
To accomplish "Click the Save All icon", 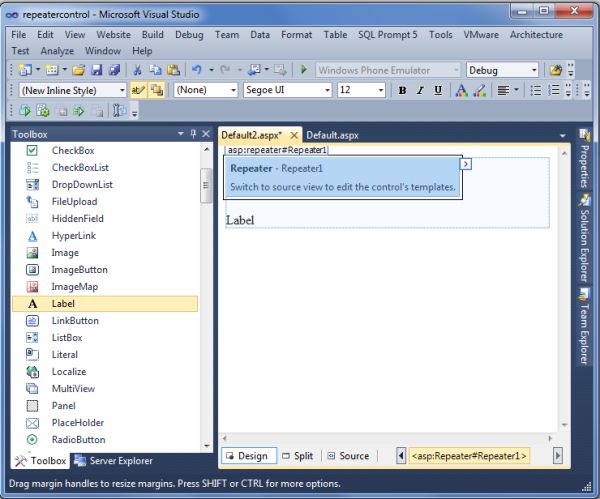I will click(114, 70).
